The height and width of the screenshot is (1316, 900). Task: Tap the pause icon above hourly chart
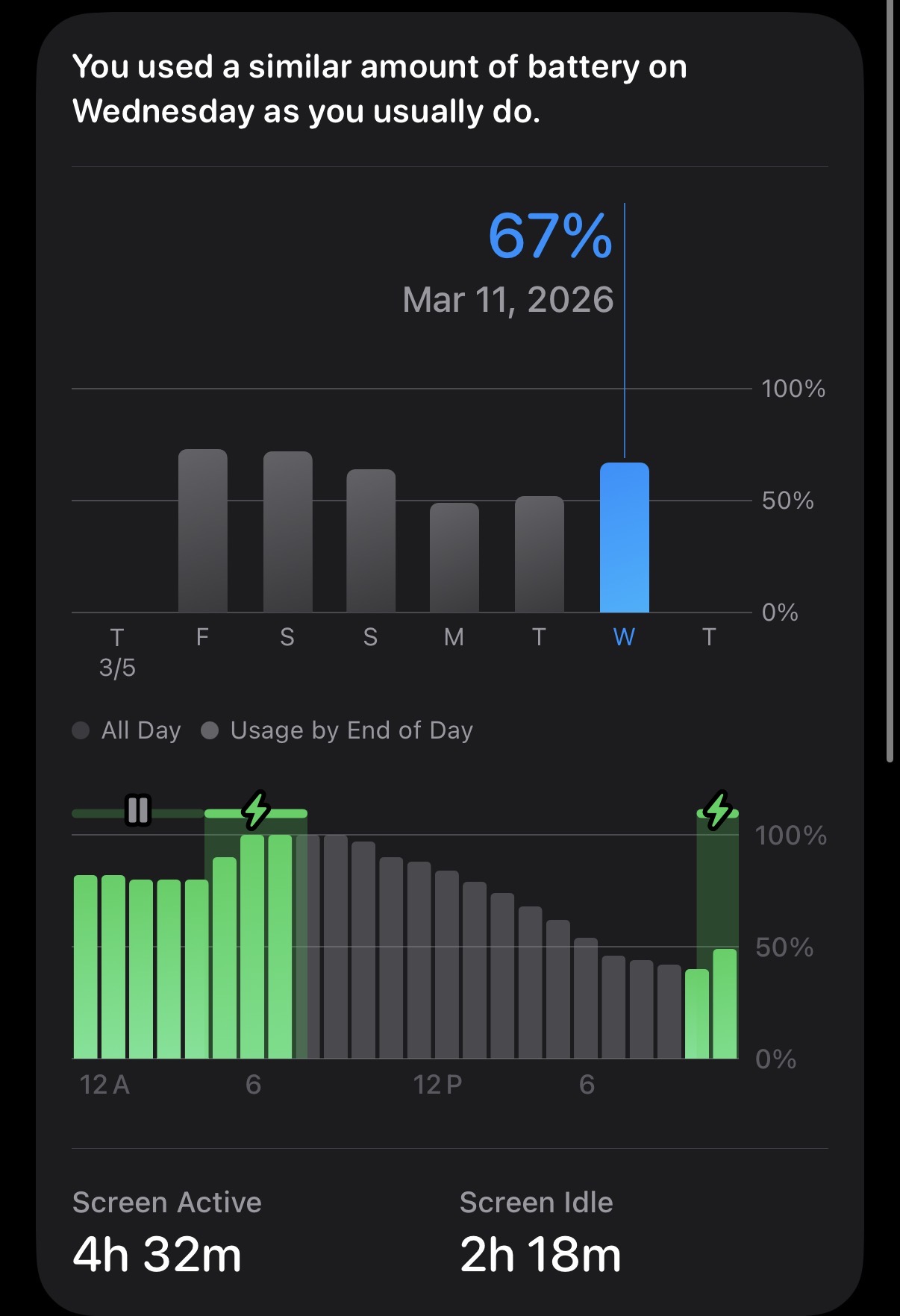coord(138,810)
